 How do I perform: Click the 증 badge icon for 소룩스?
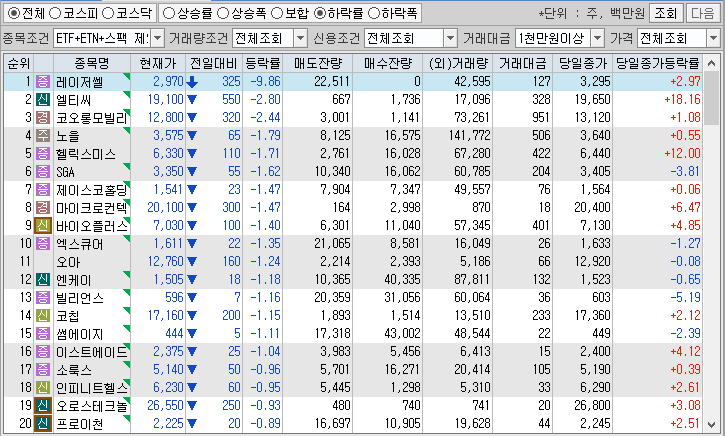43,370
